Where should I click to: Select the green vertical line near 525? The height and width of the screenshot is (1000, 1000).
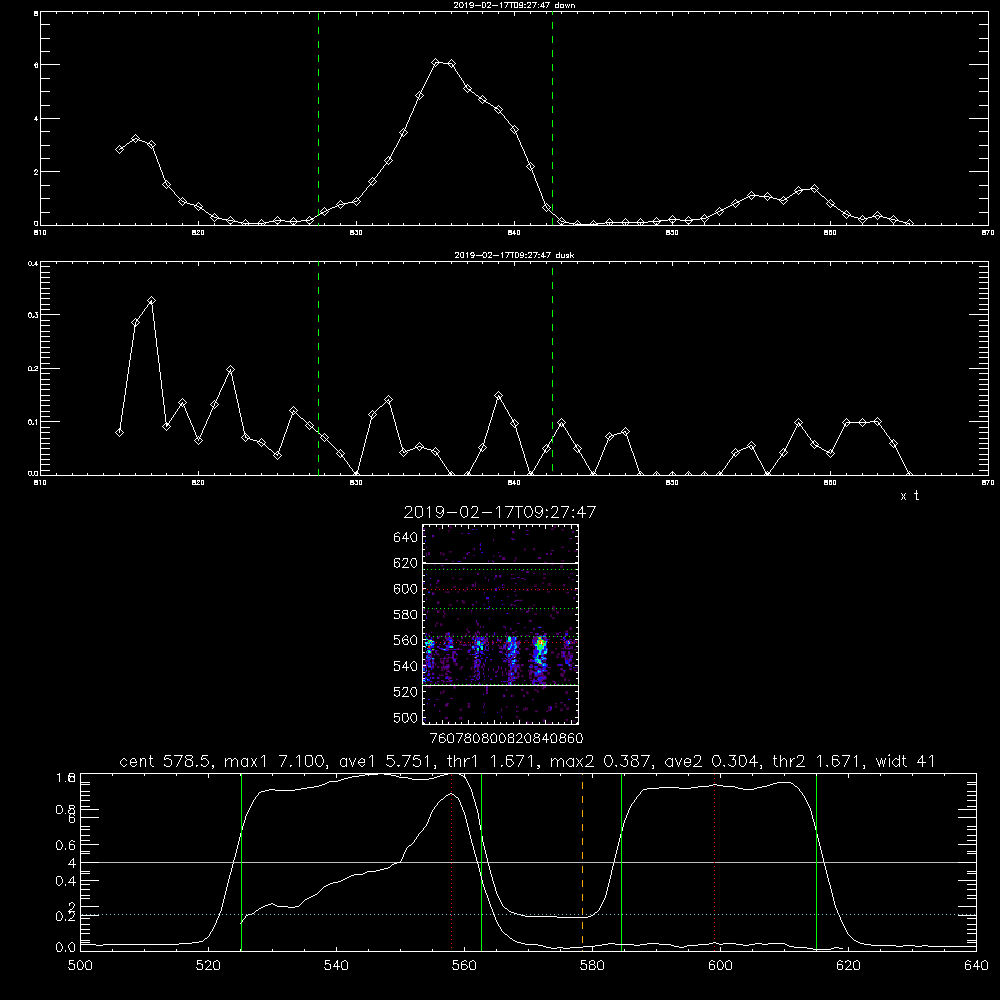tap(242, 861)
